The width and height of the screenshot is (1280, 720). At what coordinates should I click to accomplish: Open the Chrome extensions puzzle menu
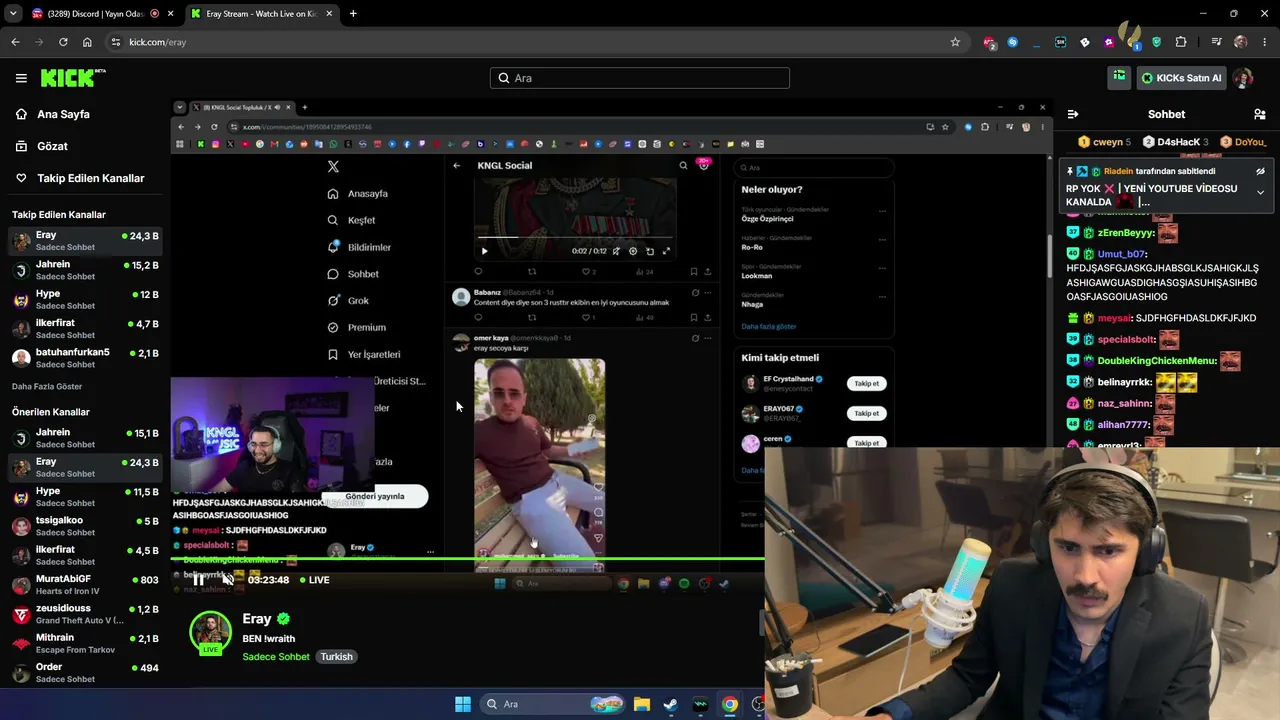click(1181, 42)
